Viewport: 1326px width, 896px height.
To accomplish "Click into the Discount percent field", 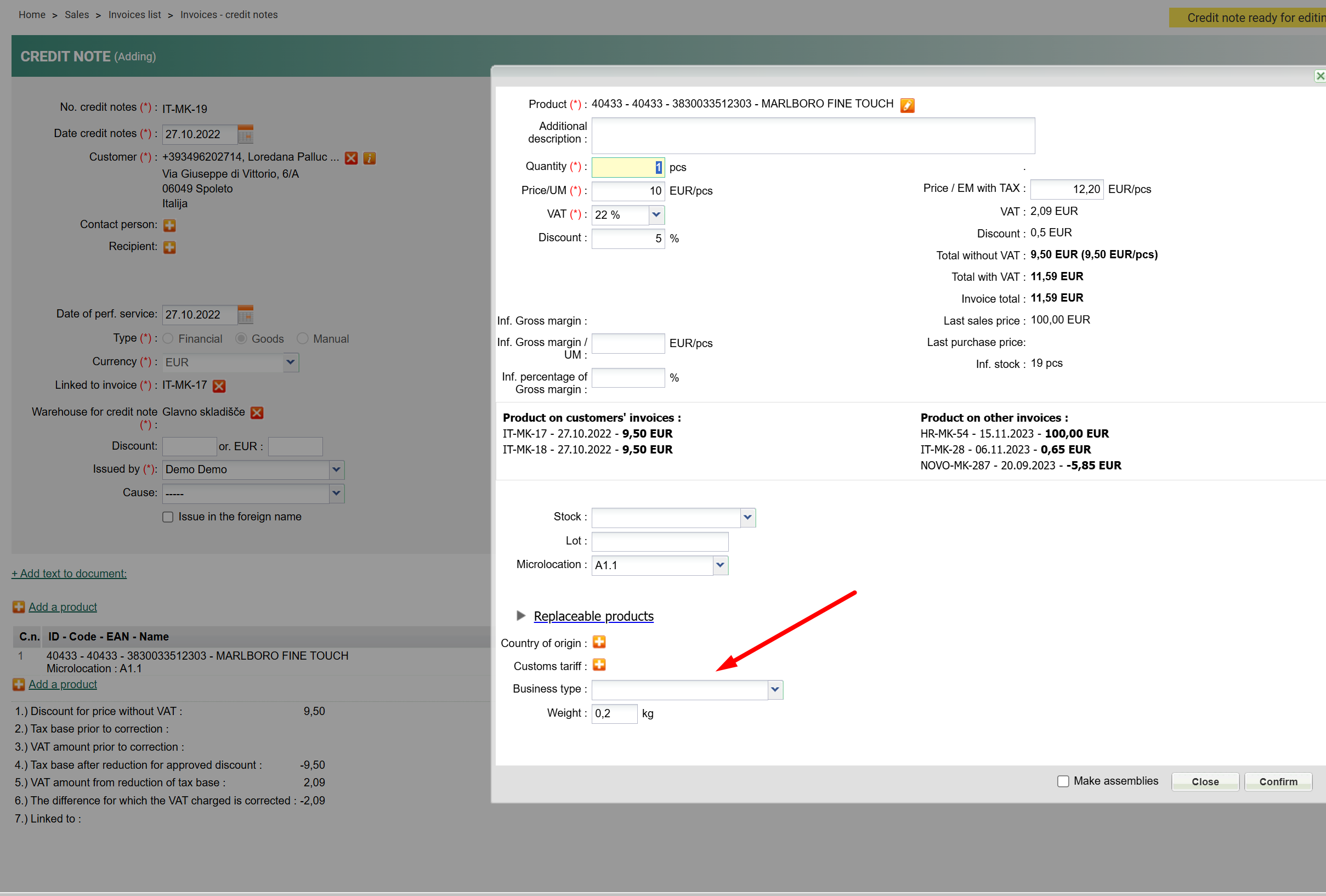I will point(627,239).
